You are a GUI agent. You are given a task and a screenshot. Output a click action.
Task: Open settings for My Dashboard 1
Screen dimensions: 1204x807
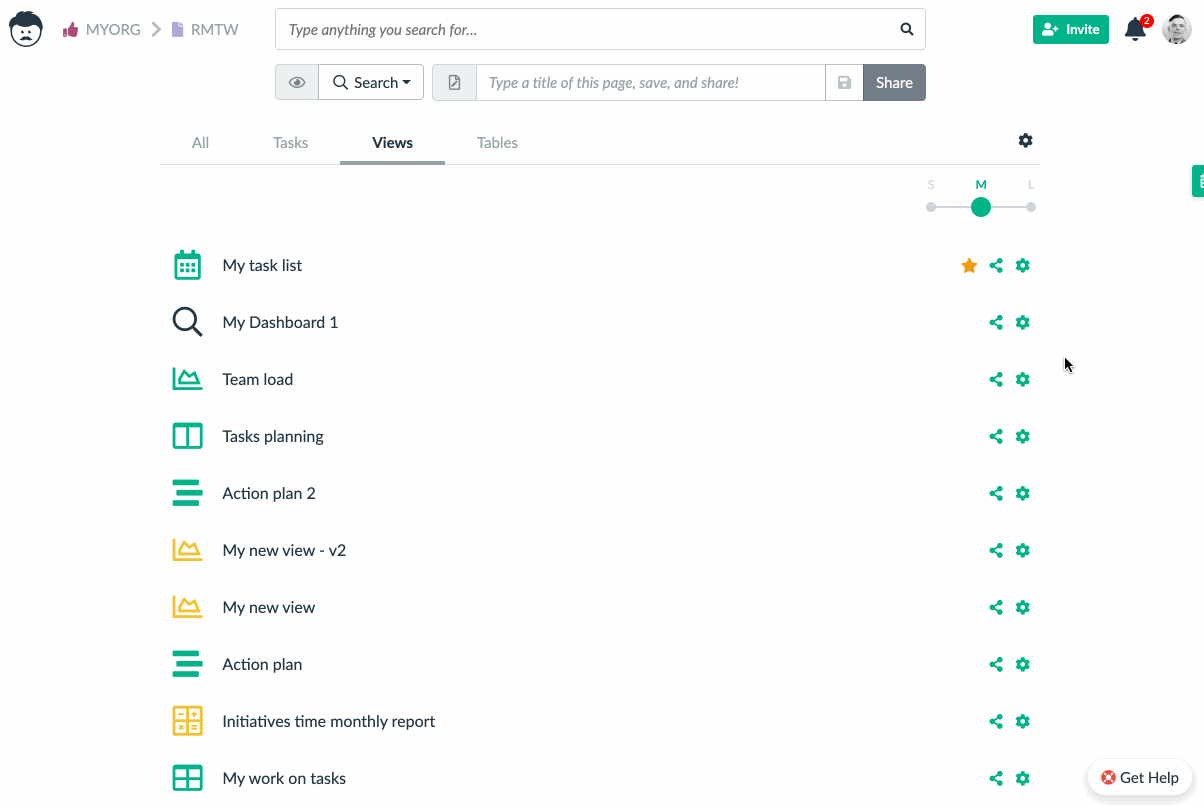point(1022,322)
